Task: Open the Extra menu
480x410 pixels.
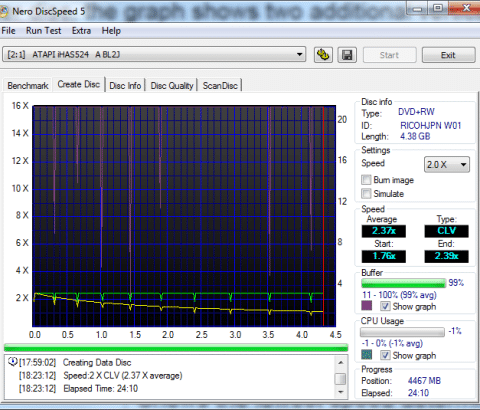Action: 81,31
